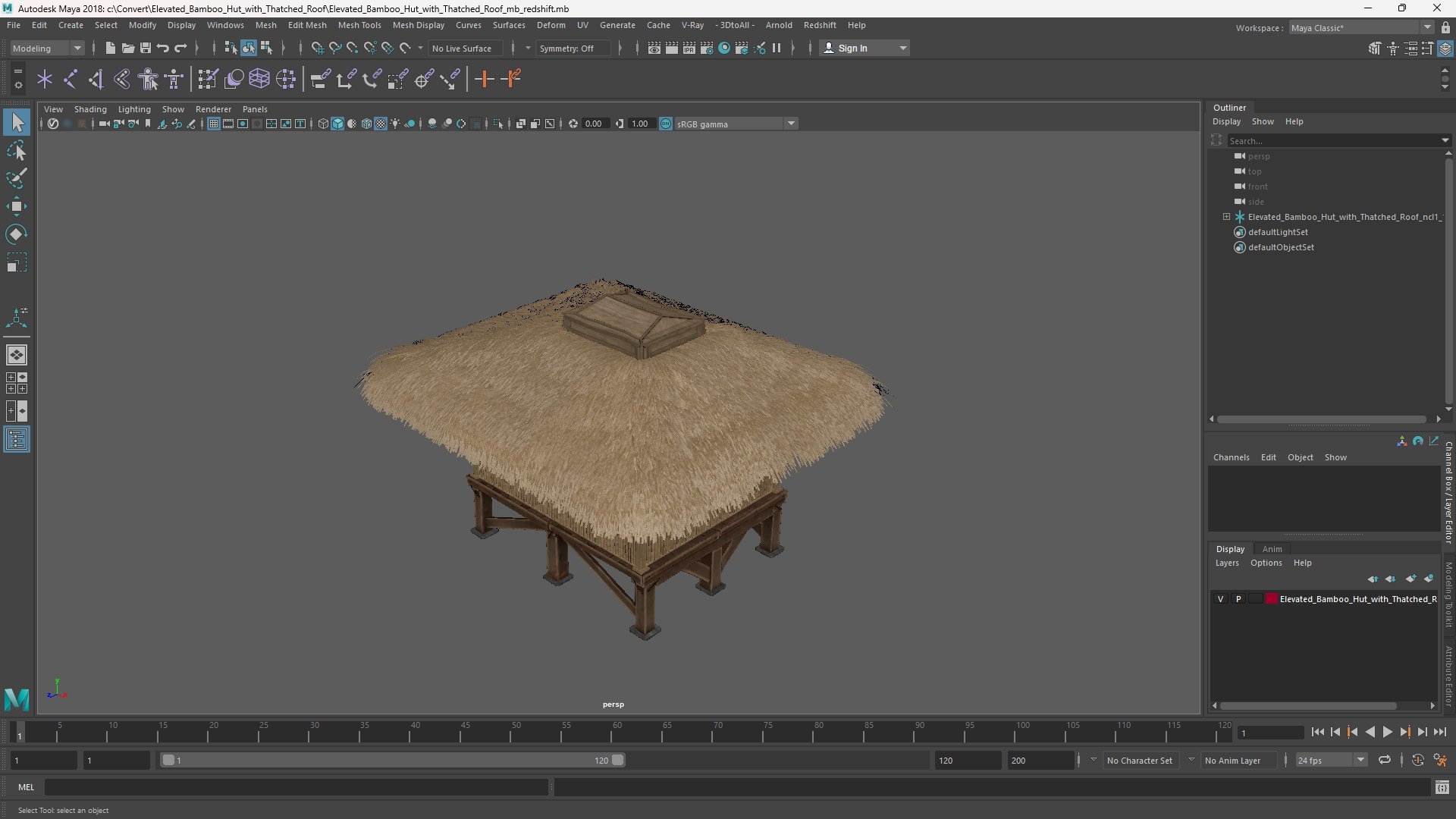
Task: Click the Save Scene icon
Action: coord(146,48)
